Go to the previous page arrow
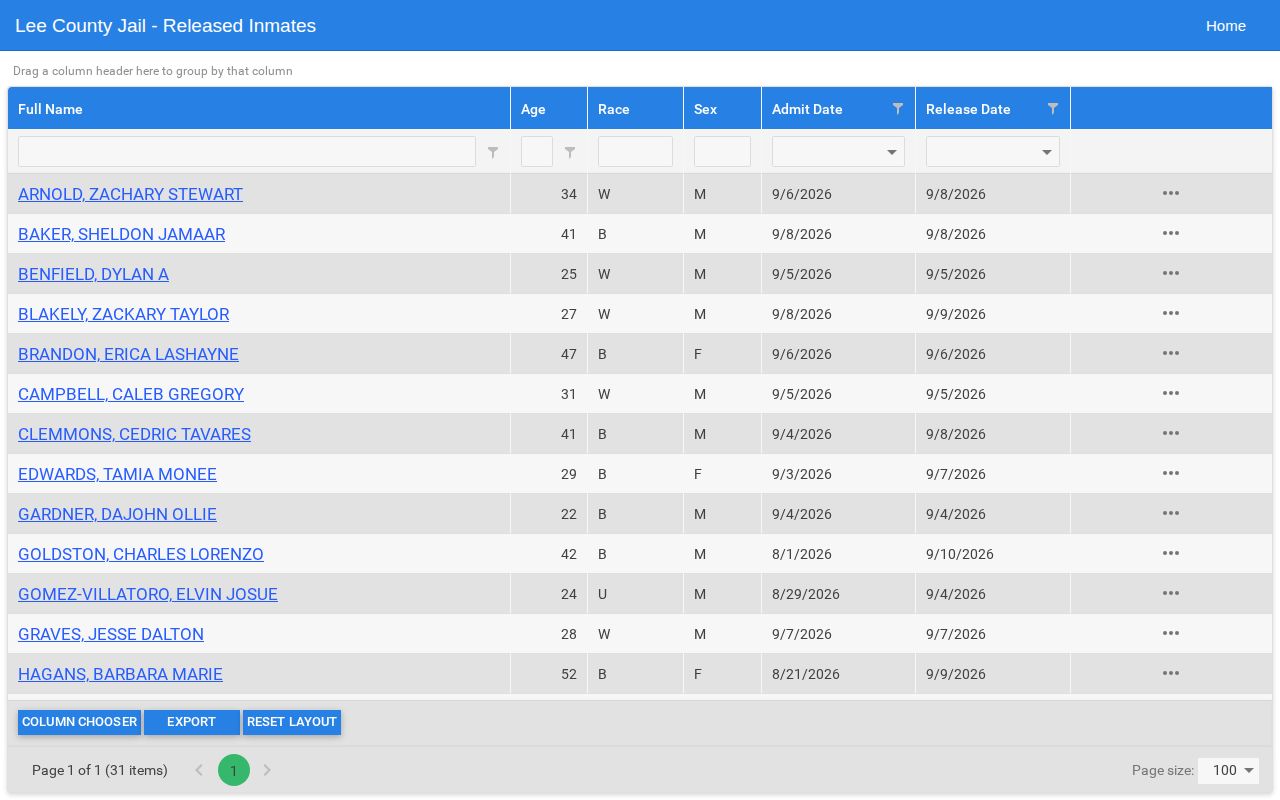Image resolution: width=1280 pixels, height=800 pixels. (199, 770)
